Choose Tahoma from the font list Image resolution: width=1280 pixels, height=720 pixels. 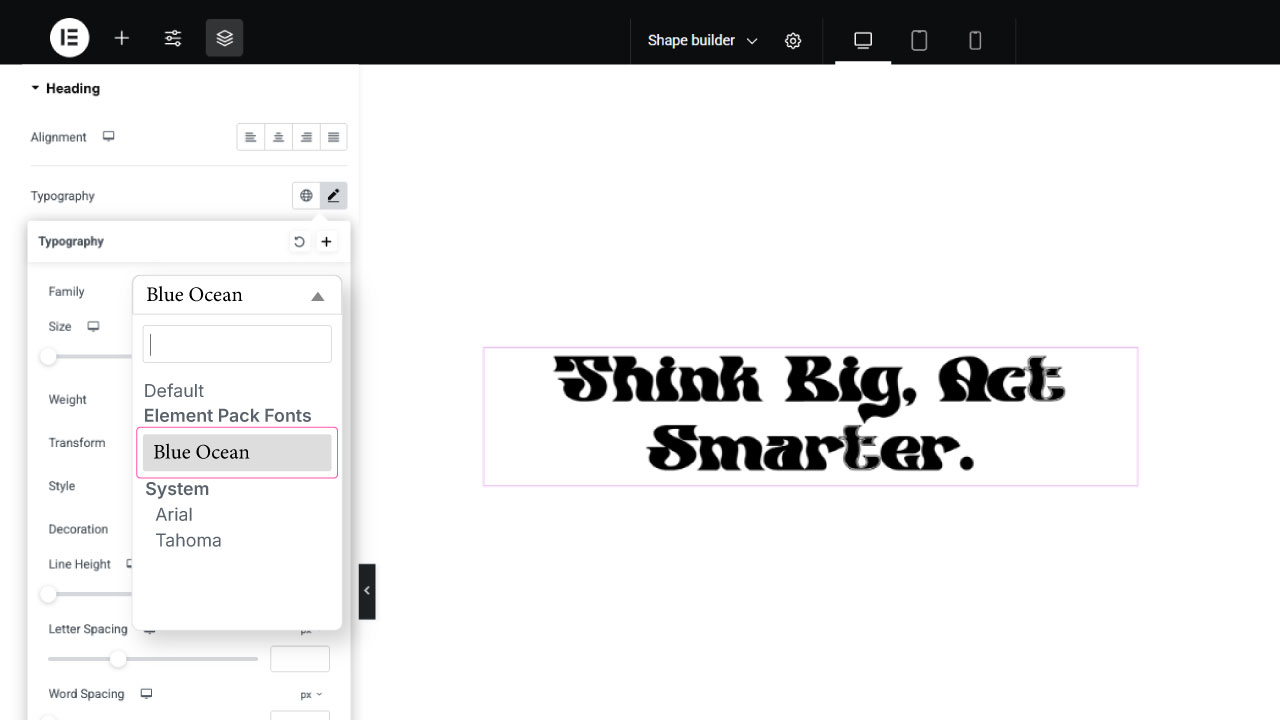[188, 541]
